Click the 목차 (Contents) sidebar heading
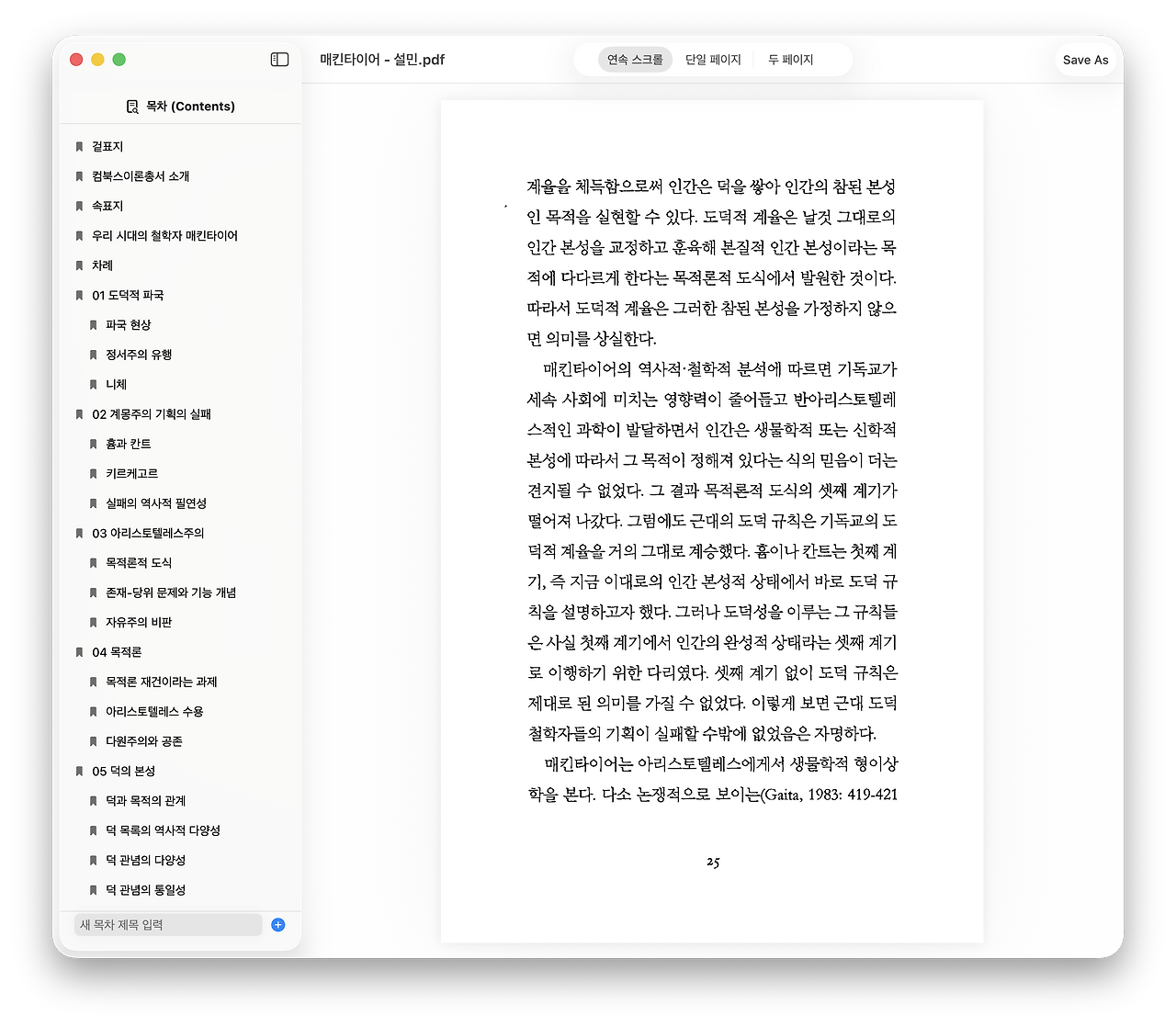1176x1027 pixels. tap(190, 107)
